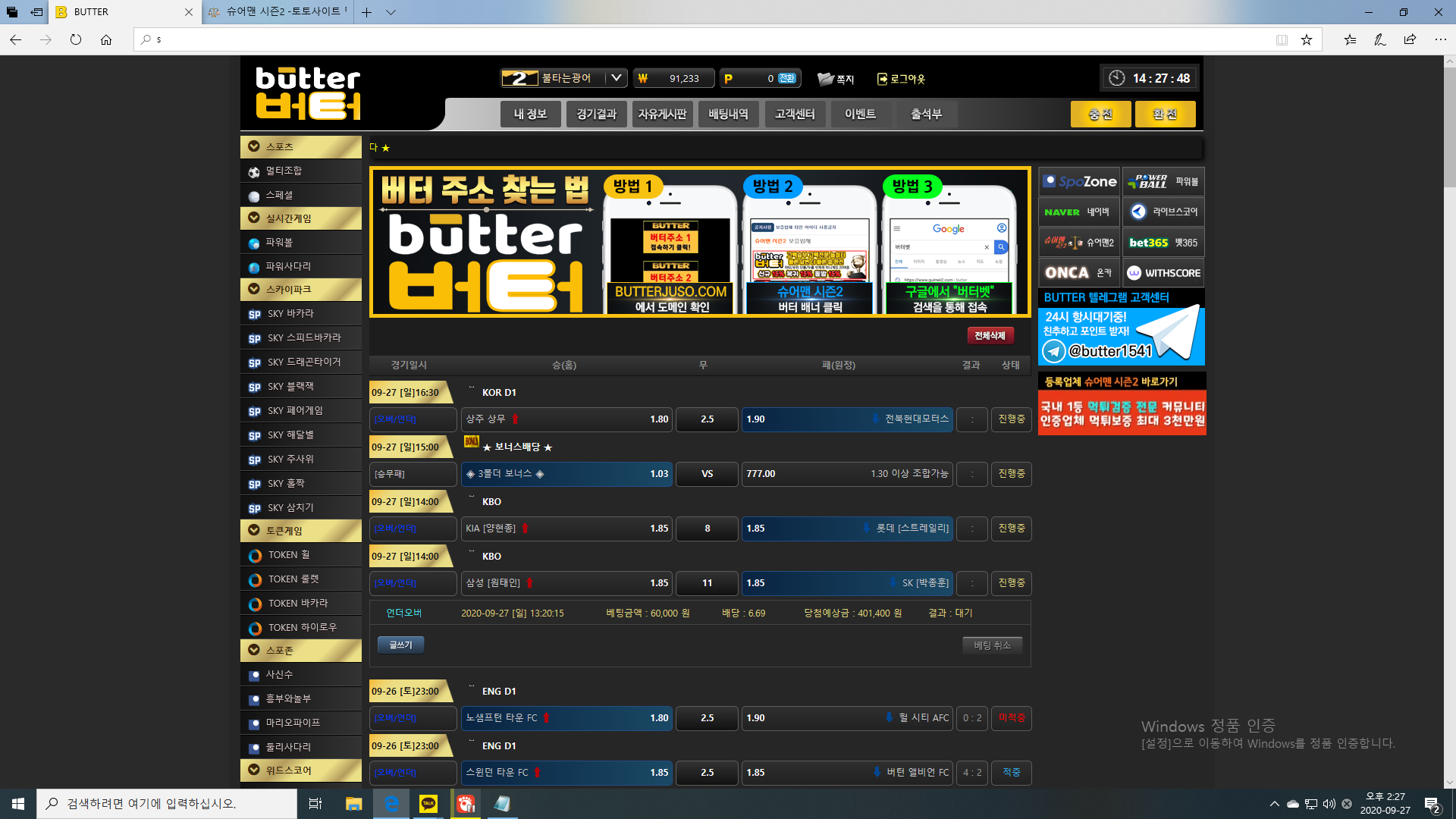1456x819 pixels.
Task: Click the SKY 바카라 SP icon
Action: click(255, 315)
